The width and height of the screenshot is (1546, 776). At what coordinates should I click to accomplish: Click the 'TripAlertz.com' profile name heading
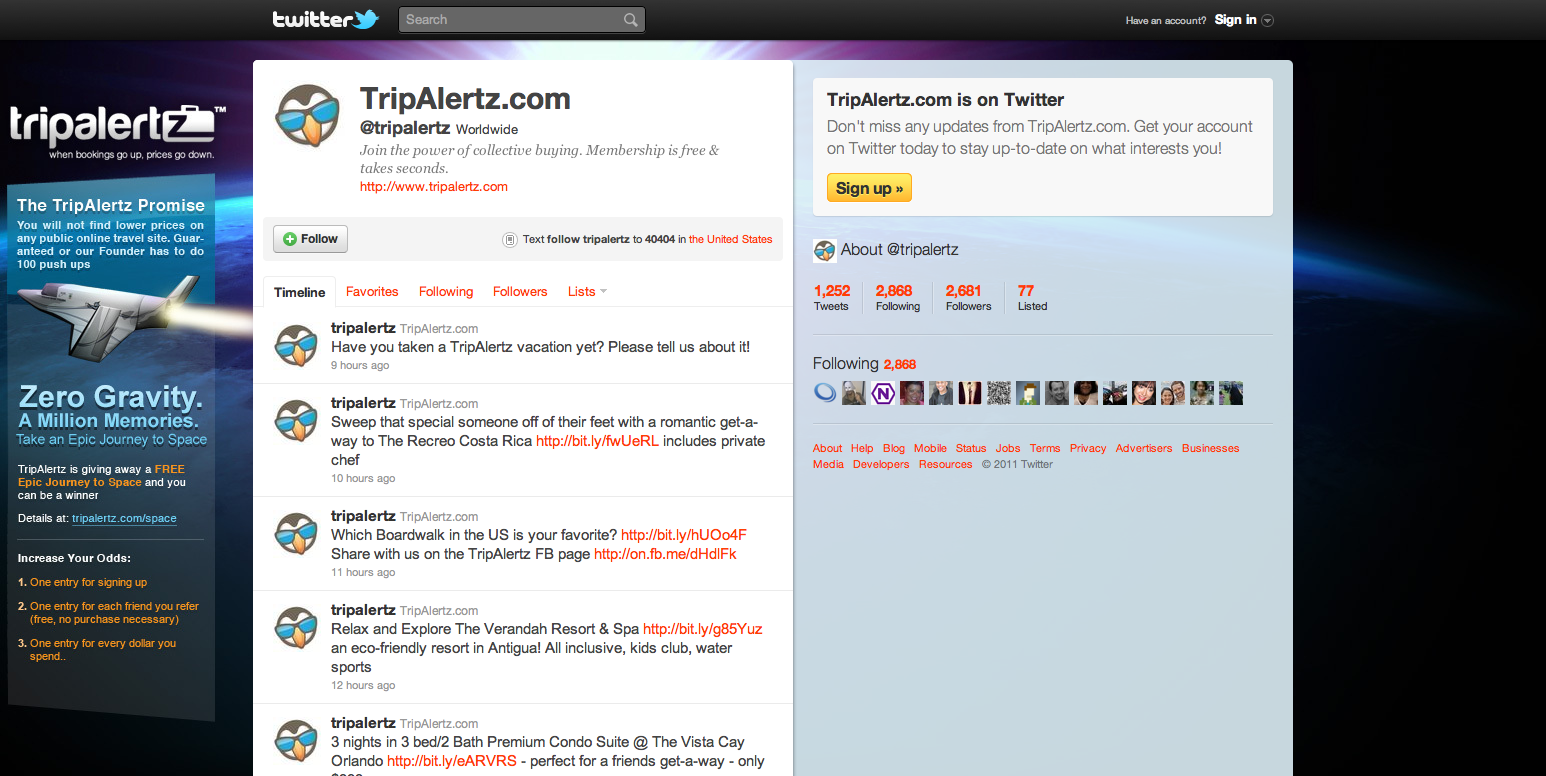[x=465, y=99]
